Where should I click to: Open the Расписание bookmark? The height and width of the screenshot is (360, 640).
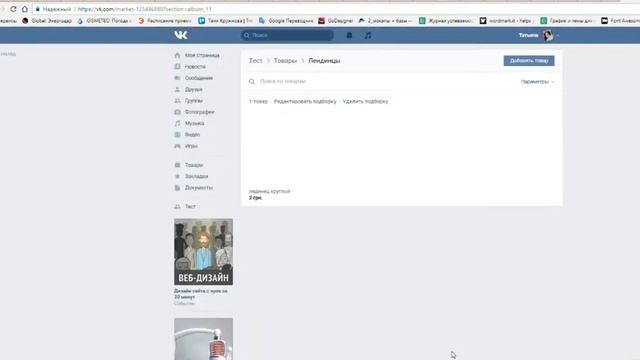tap(165, 20)
